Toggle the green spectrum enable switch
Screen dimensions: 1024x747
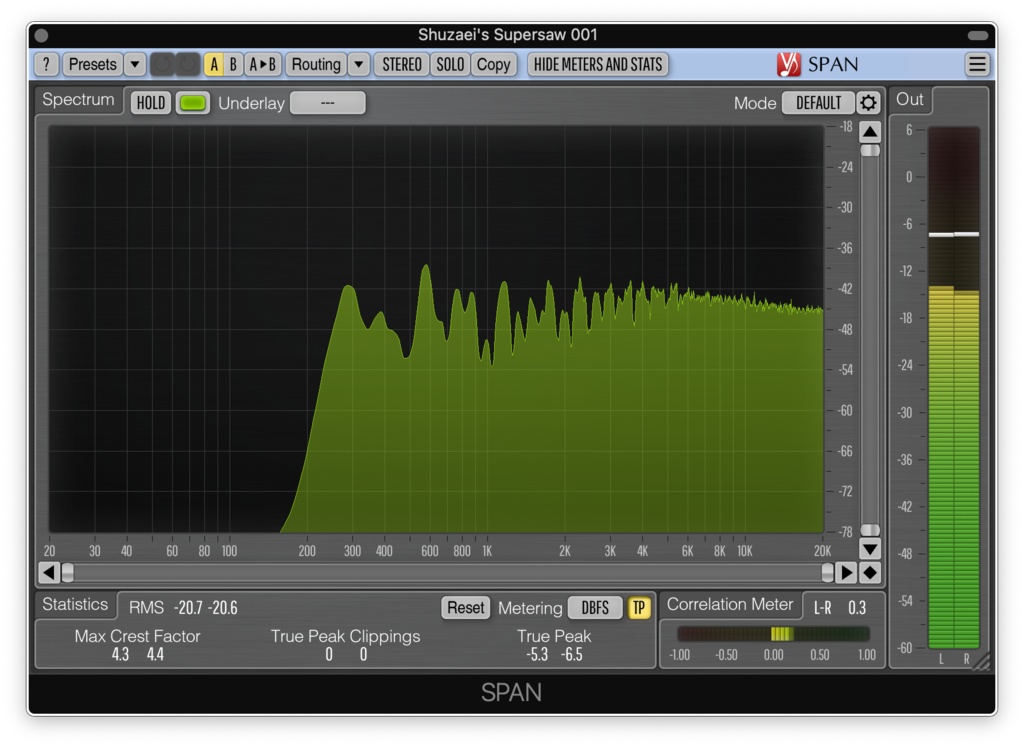click(193, 103)
